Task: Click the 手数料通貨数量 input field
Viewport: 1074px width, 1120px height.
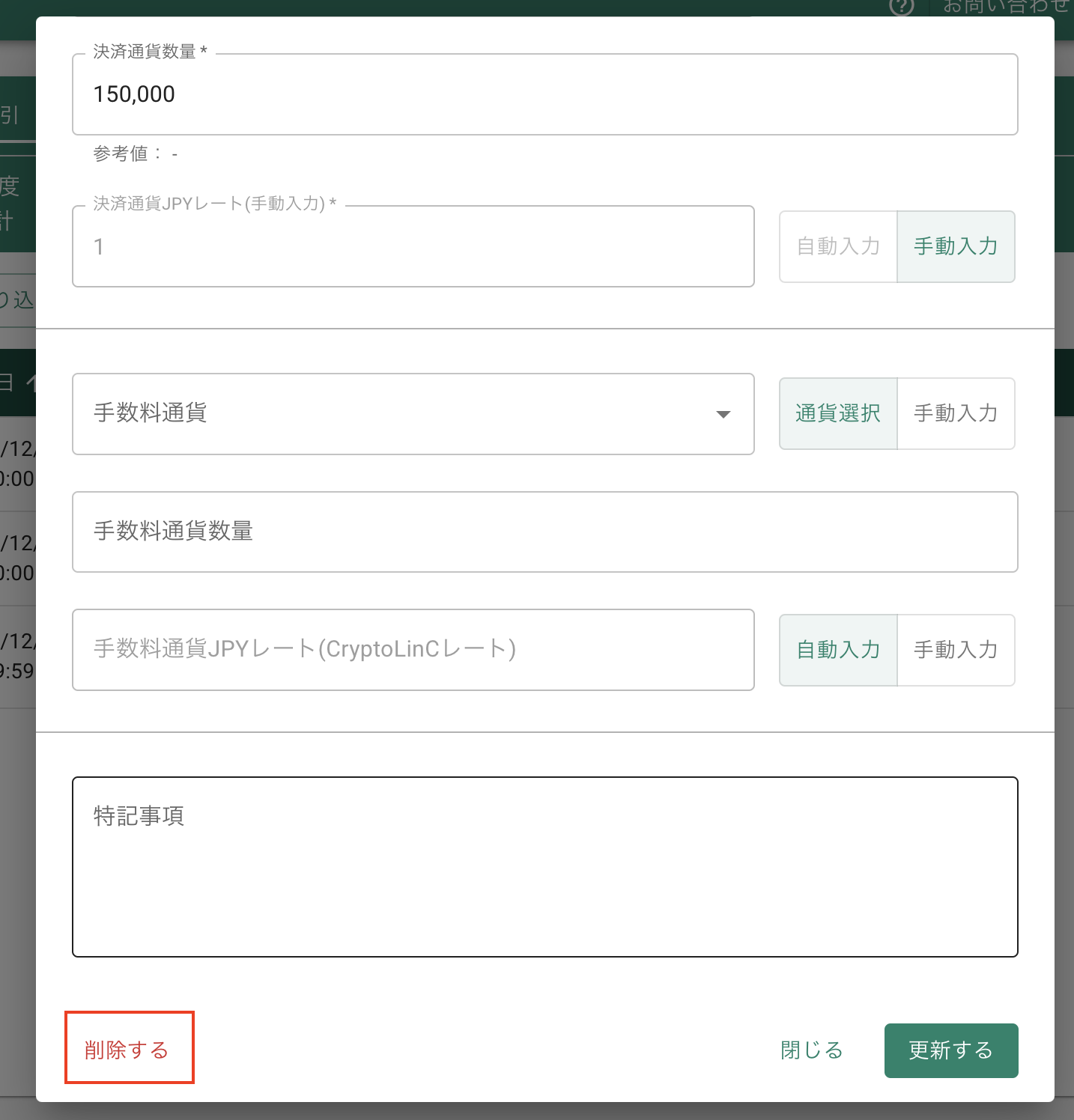Action: [x=544, y=532]
